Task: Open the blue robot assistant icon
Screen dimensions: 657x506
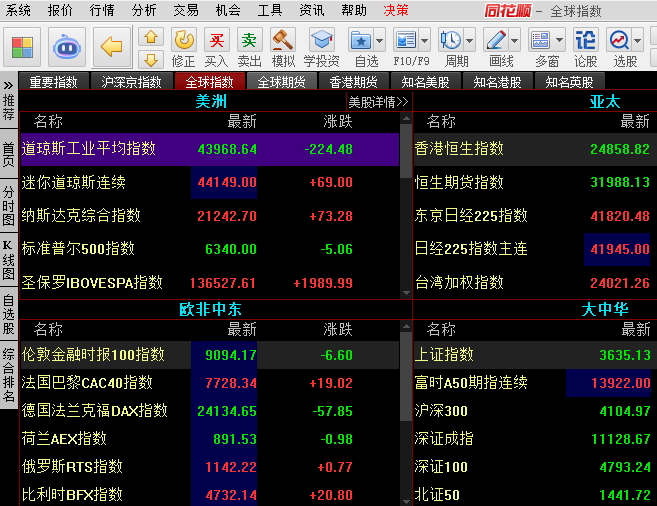Action: 67,47
